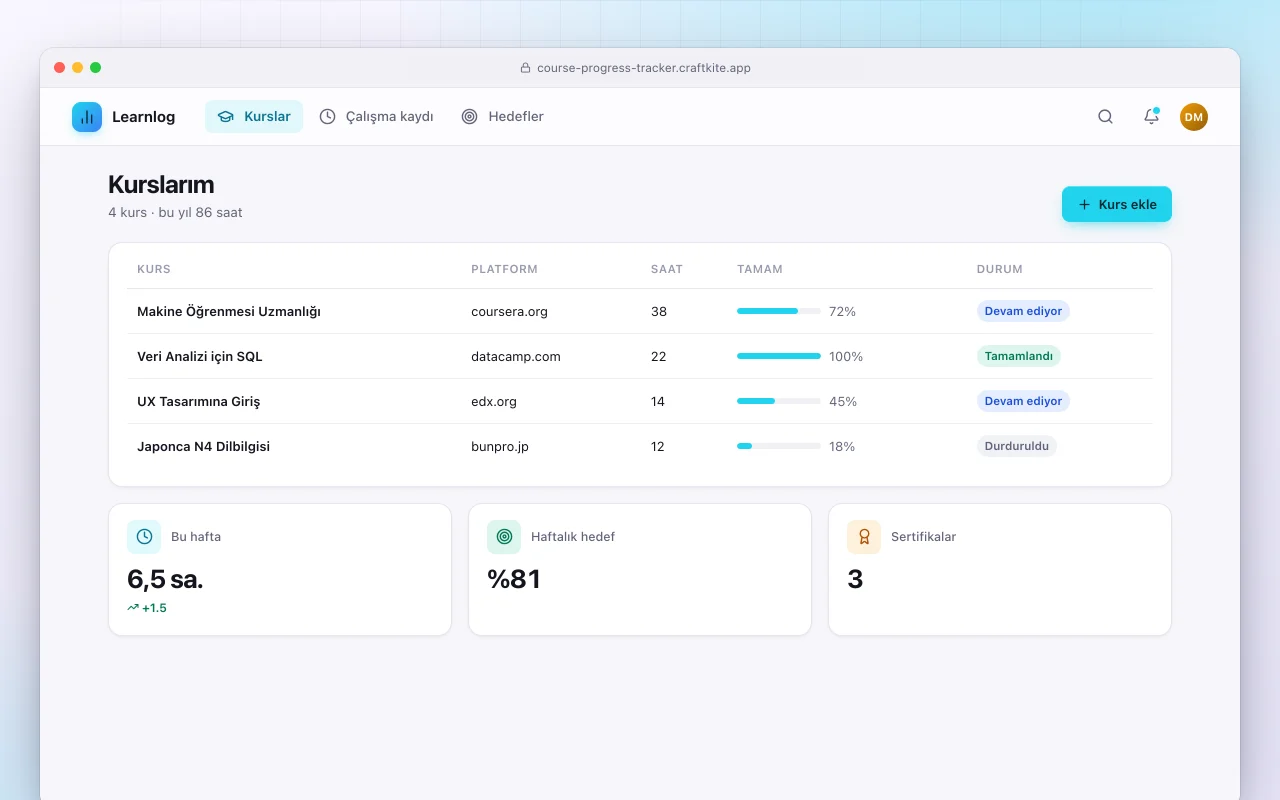
Task: Click the hours value 38
Action: [659, 311]
